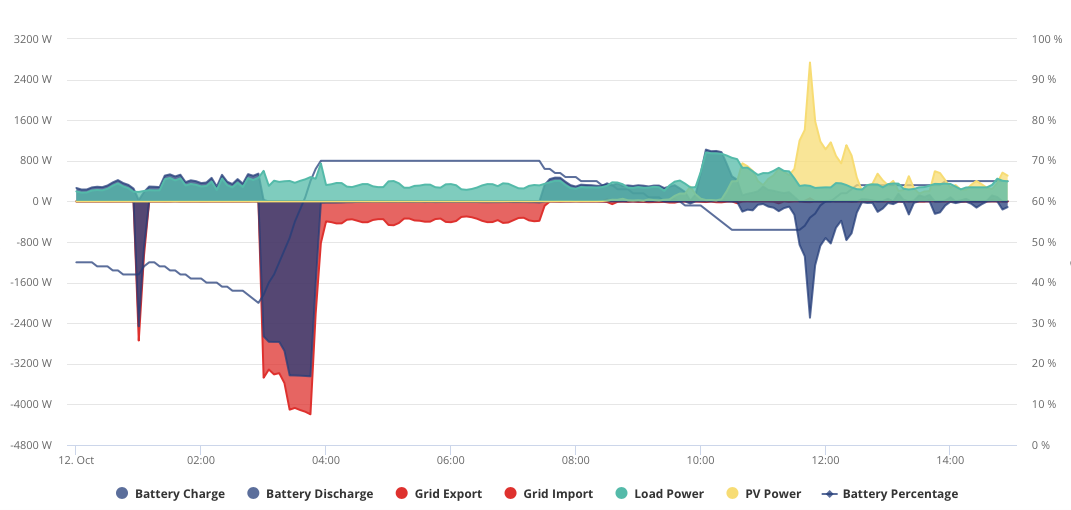The height and width of the screenshot is (510, 1071).
Task: Click the yellow PV Power legend circle
Action: 732,494
